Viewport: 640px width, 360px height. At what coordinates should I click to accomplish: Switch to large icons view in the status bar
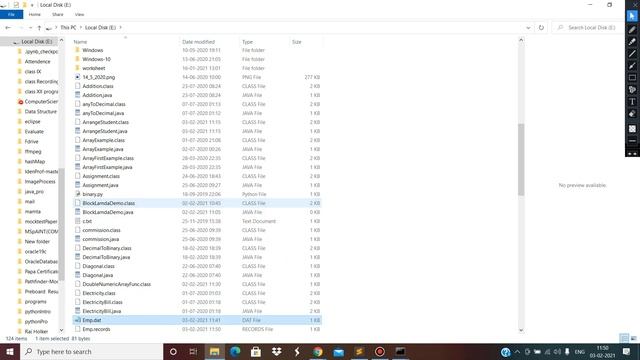coord(634,338)
